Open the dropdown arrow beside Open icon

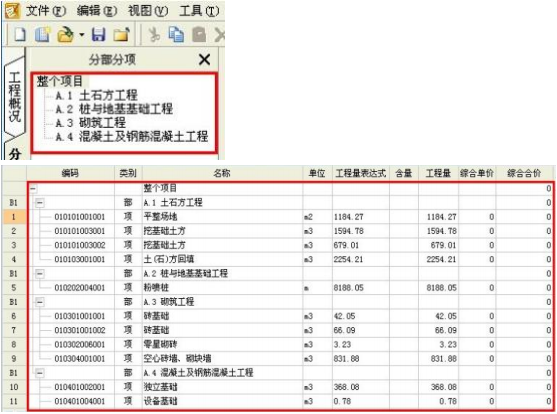point(82,35)
